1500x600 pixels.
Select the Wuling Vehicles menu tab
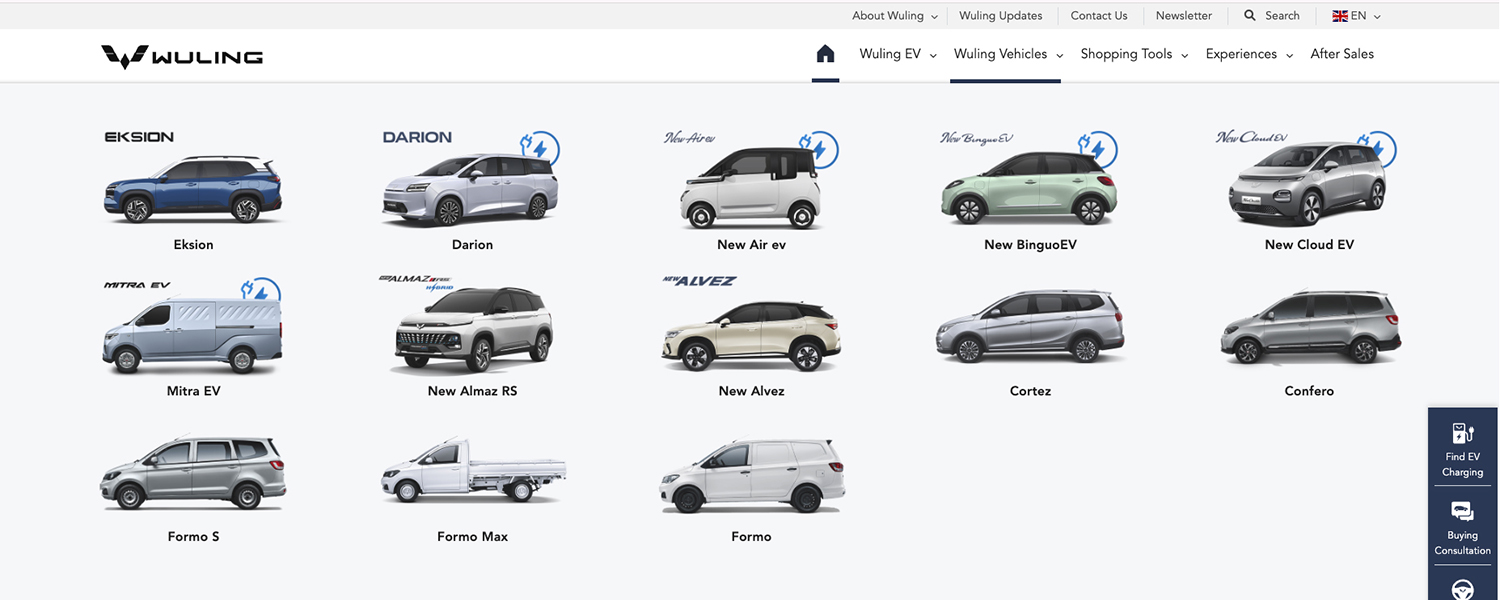click(1007, 54)
